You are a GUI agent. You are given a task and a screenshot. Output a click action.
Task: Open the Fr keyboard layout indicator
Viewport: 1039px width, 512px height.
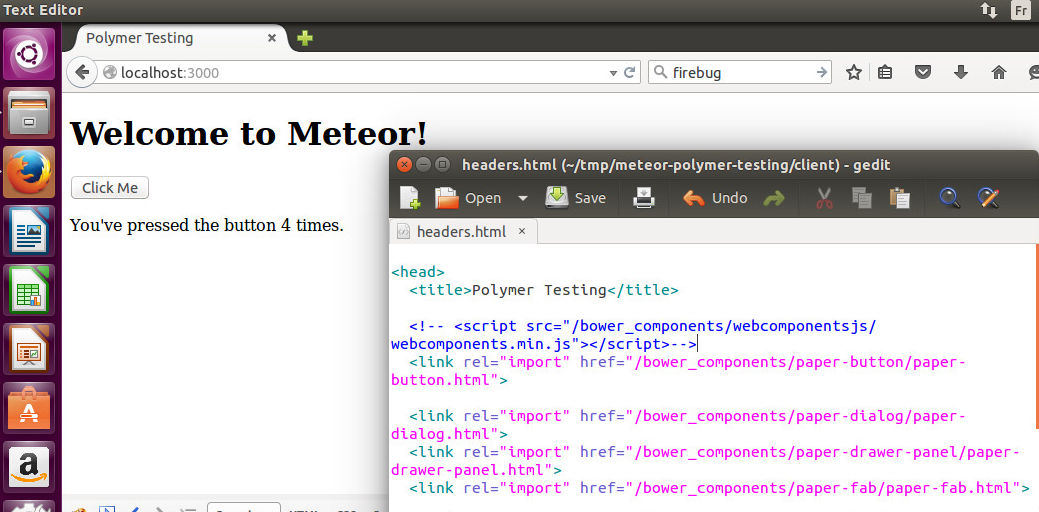(1020, 10)
